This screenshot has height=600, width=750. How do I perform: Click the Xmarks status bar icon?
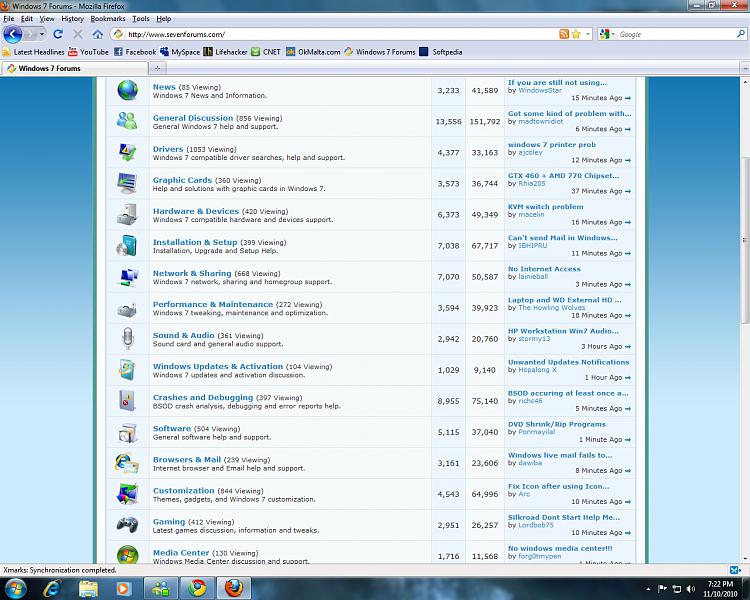[x=734, y=570]
